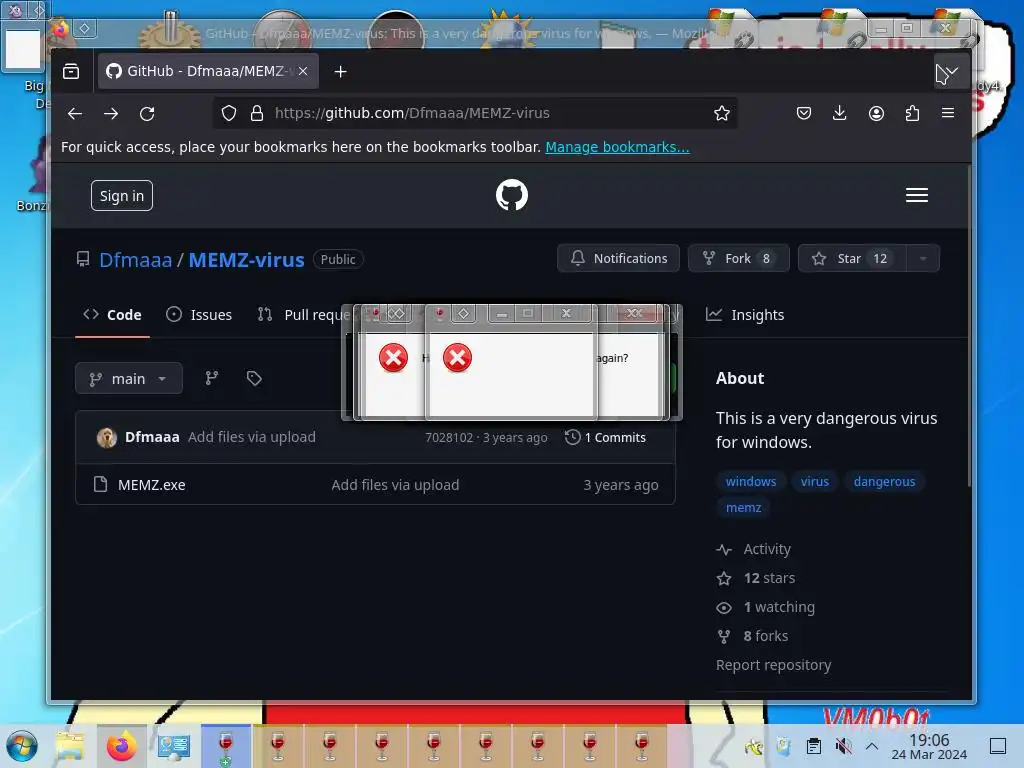Viewport: 1024px width, 768px height.
Task: Open the MEMZ.exe file
Action: (x=152, y=485)
